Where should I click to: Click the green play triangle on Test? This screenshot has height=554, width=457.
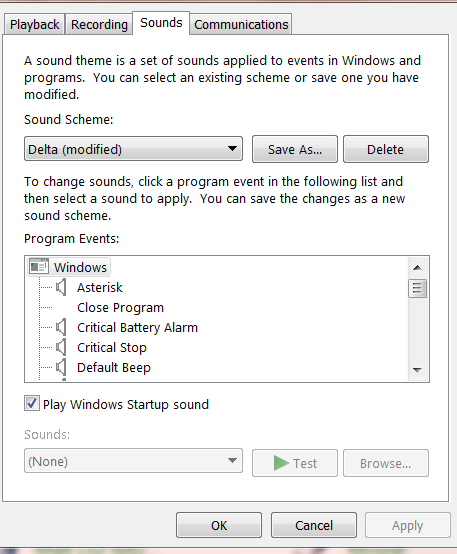click(x=281, y=463)
